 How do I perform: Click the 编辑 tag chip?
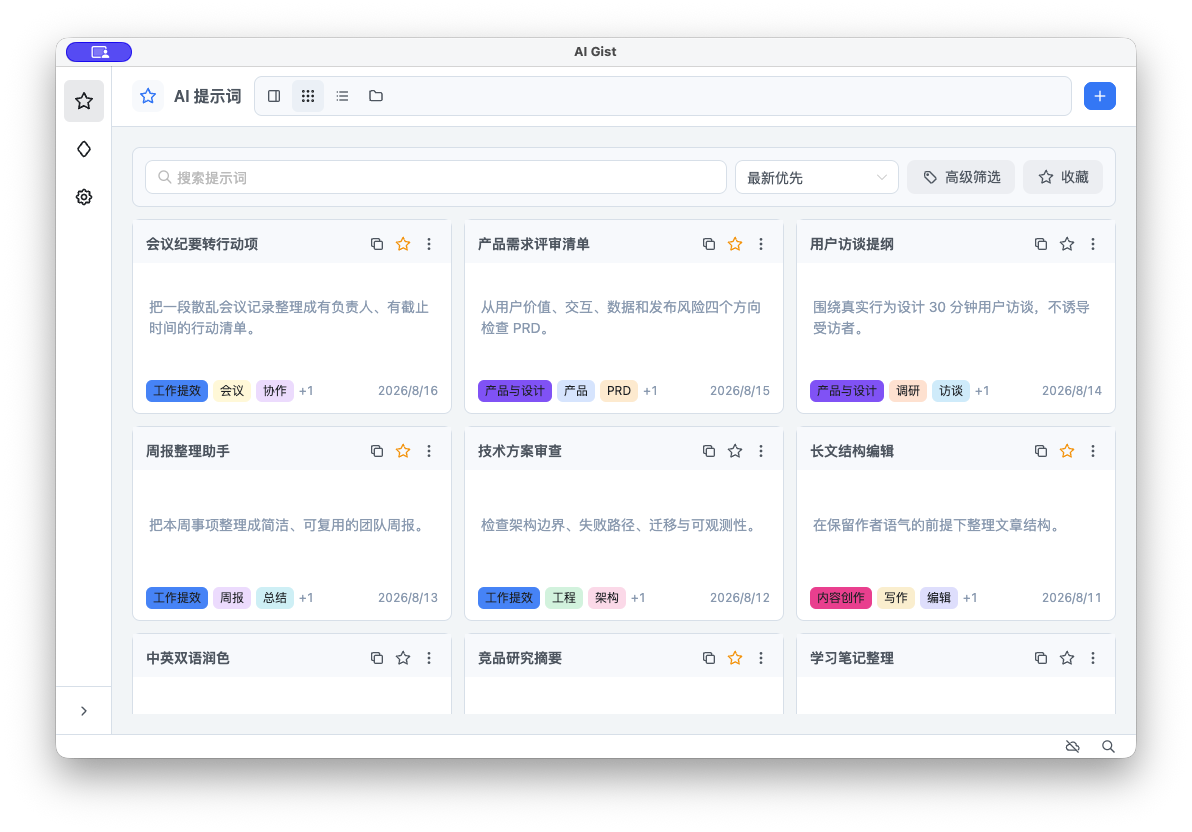(x=939, y=598)
